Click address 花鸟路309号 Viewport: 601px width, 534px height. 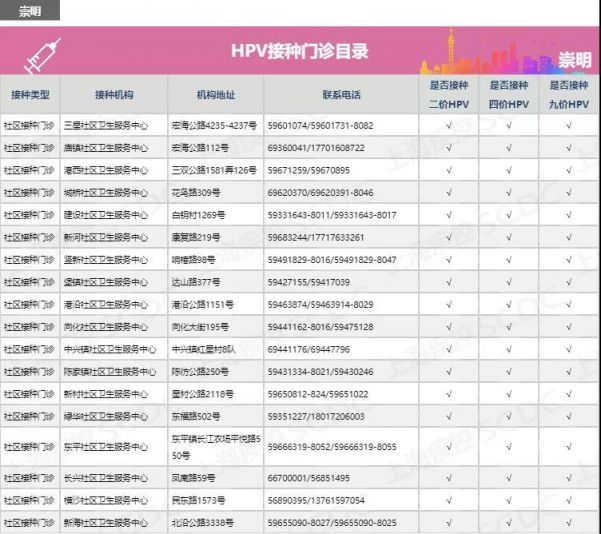coord(195,193)
